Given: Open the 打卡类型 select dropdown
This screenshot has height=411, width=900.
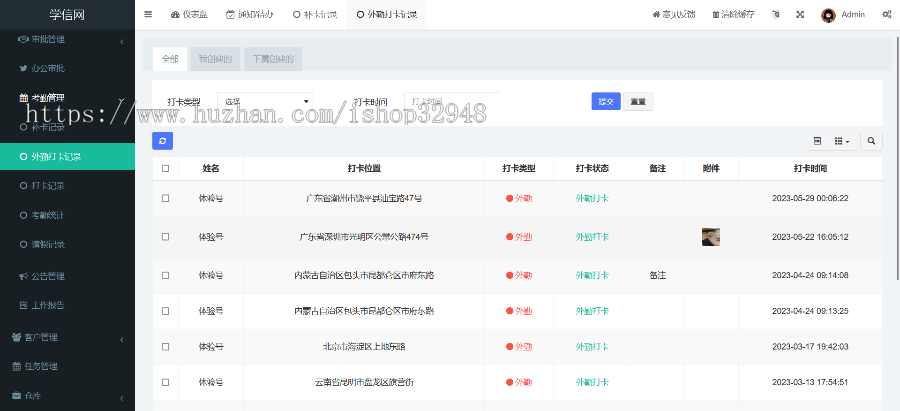Looking at the screenshot, I should pyautogui.click(x=265, y=102).
